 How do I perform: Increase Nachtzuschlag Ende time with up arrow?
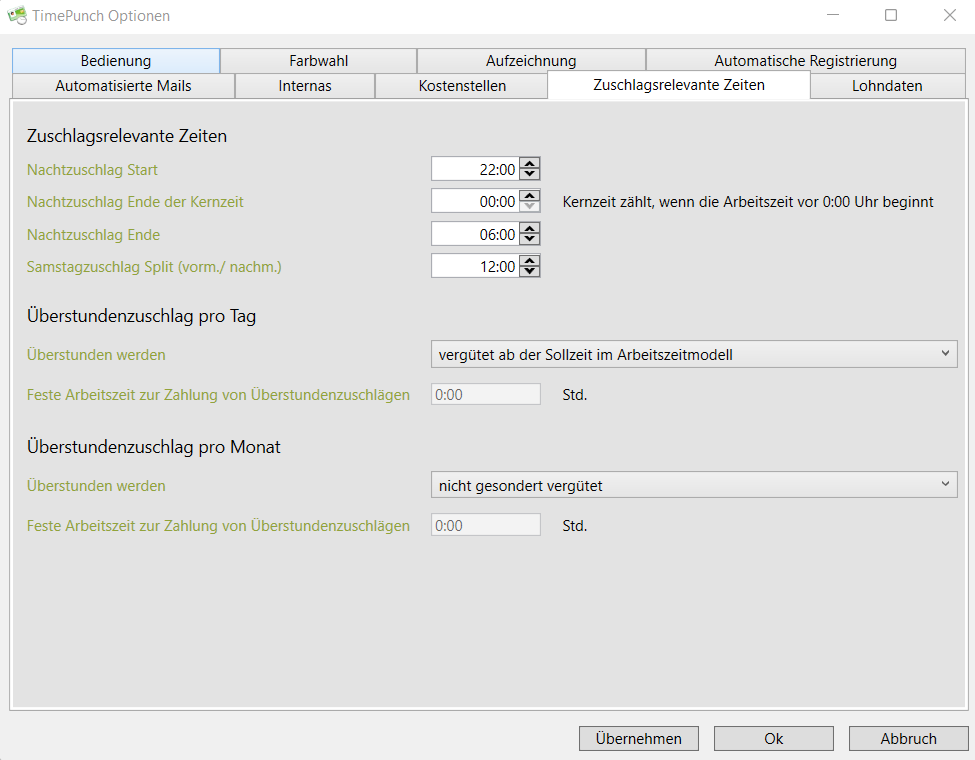click(530, 229)
